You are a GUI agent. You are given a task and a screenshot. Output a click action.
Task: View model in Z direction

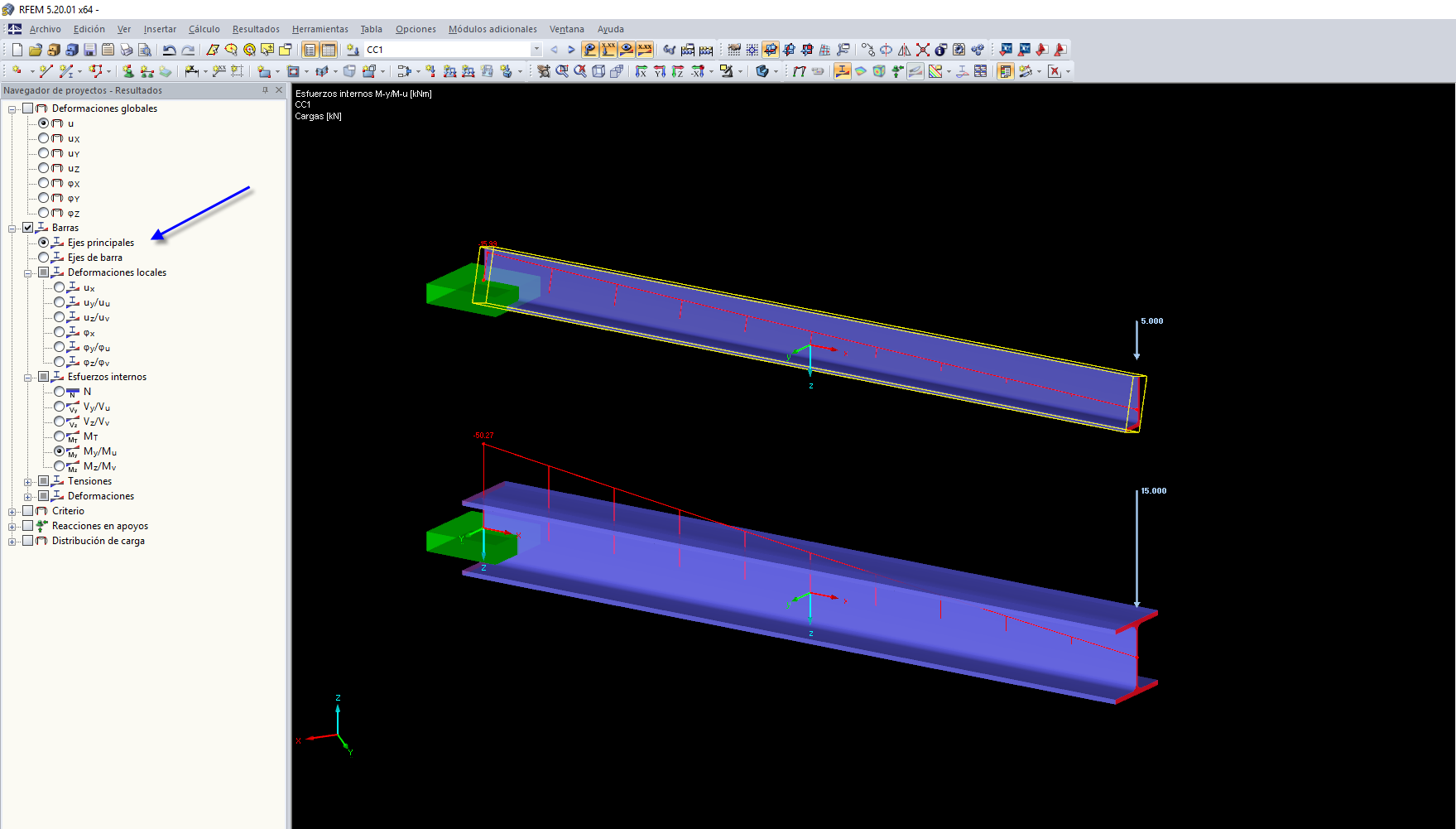point(678,71)
